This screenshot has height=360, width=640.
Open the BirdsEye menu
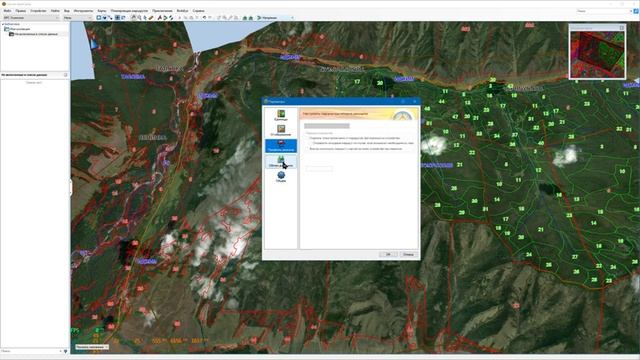tap(182, 11)
